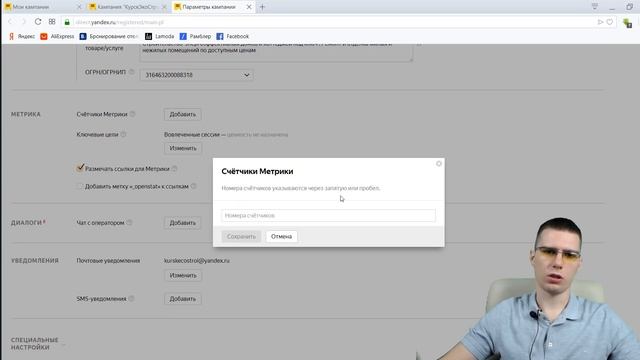Open the speed dial grid icon

tap(52, 22)
